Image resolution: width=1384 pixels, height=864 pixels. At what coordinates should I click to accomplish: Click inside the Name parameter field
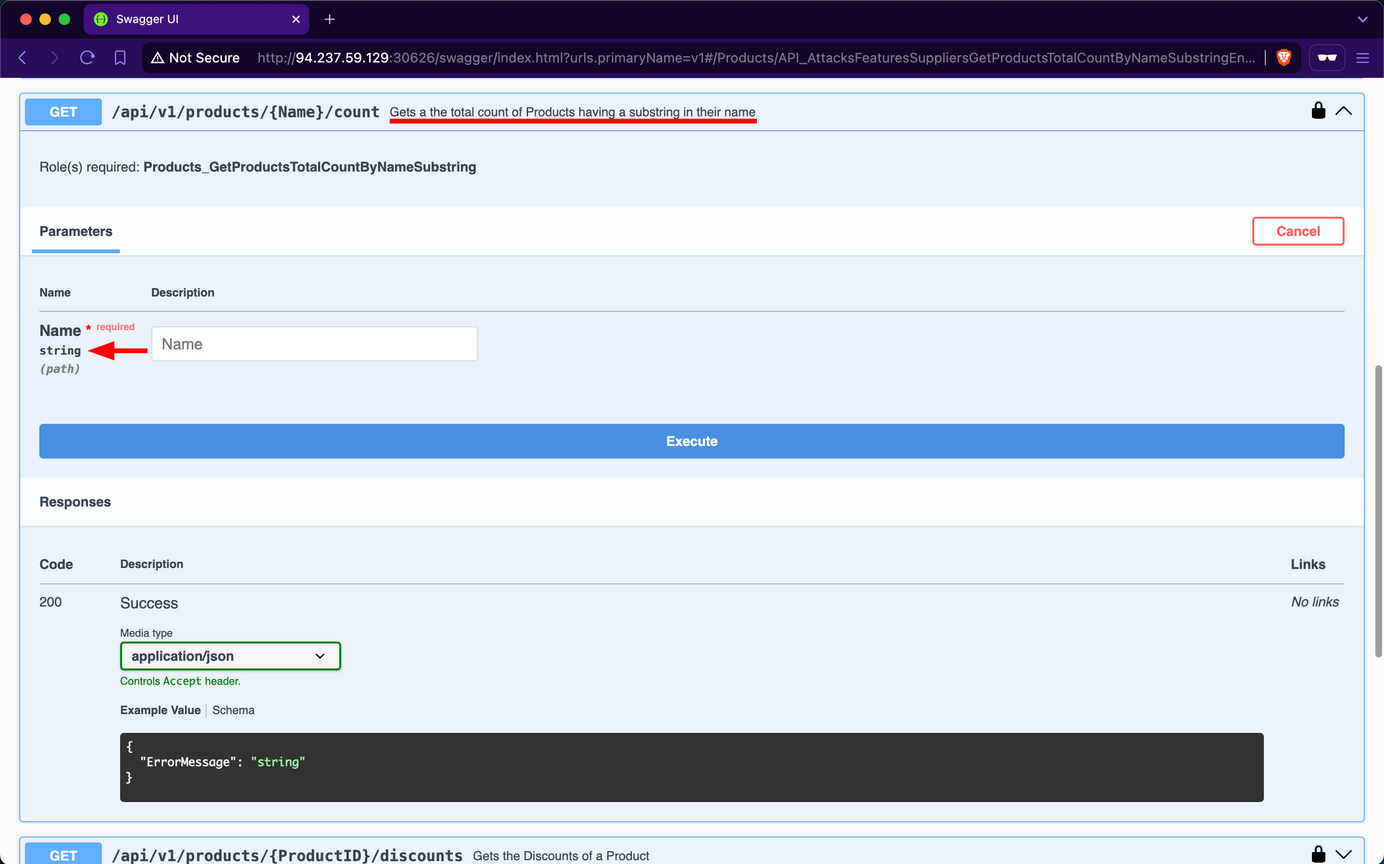click(x=313, y=343)
